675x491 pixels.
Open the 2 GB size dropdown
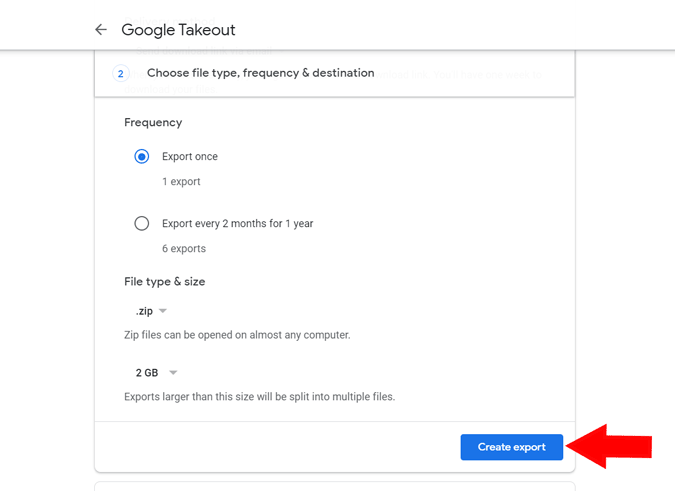pyautogui.click(x=156, y=372)
